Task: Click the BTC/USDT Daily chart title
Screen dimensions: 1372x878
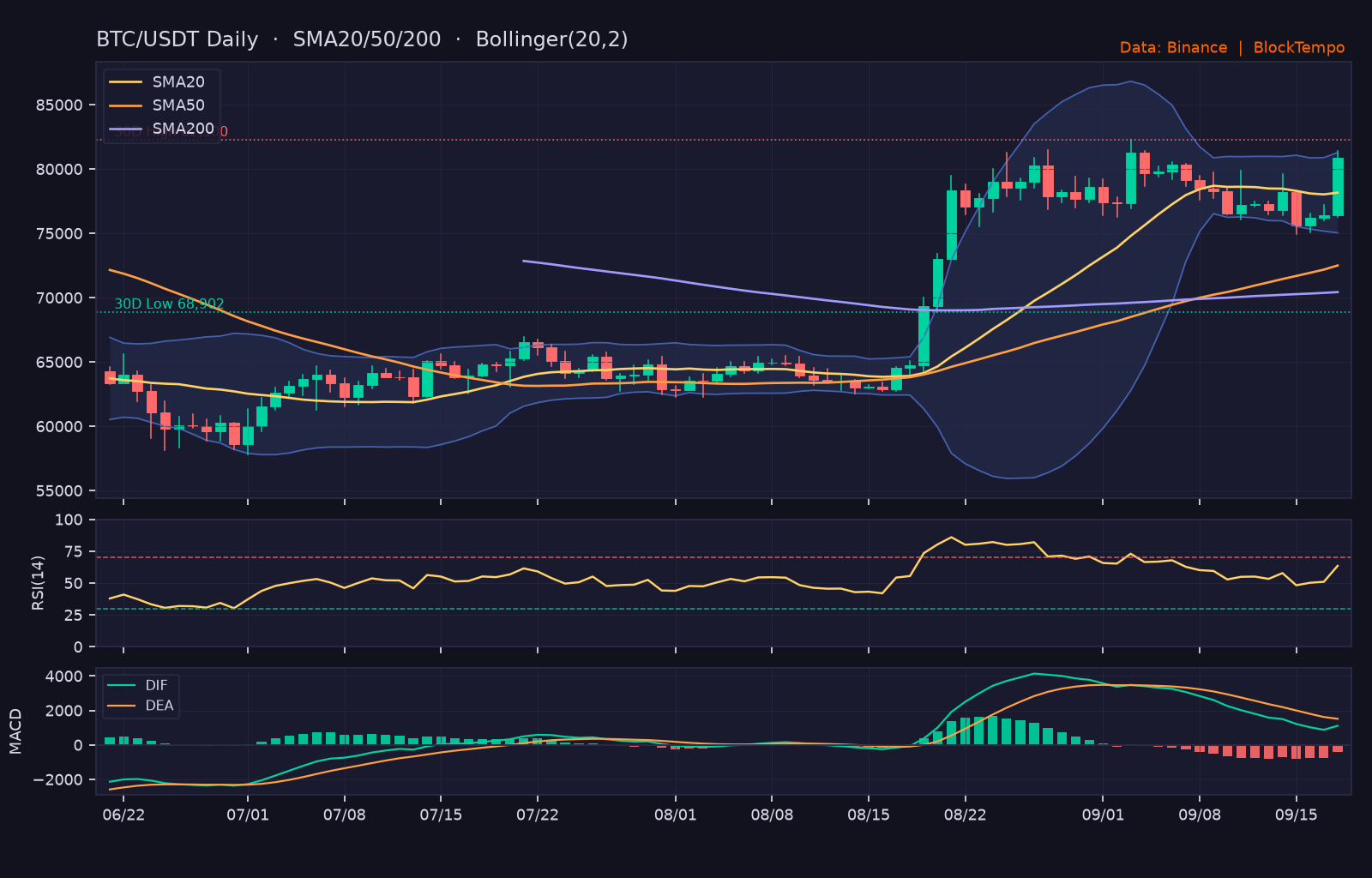Action: [x=362, y=39]
